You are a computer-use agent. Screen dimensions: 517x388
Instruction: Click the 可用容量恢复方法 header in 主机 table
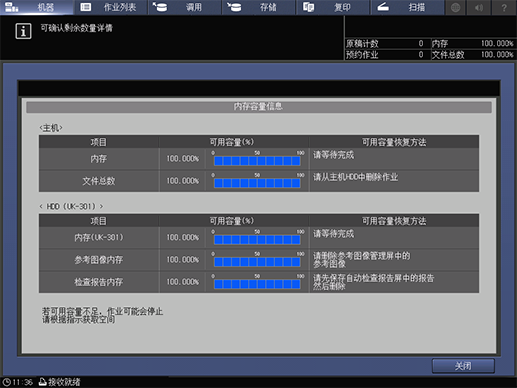(x=394, y=142)
